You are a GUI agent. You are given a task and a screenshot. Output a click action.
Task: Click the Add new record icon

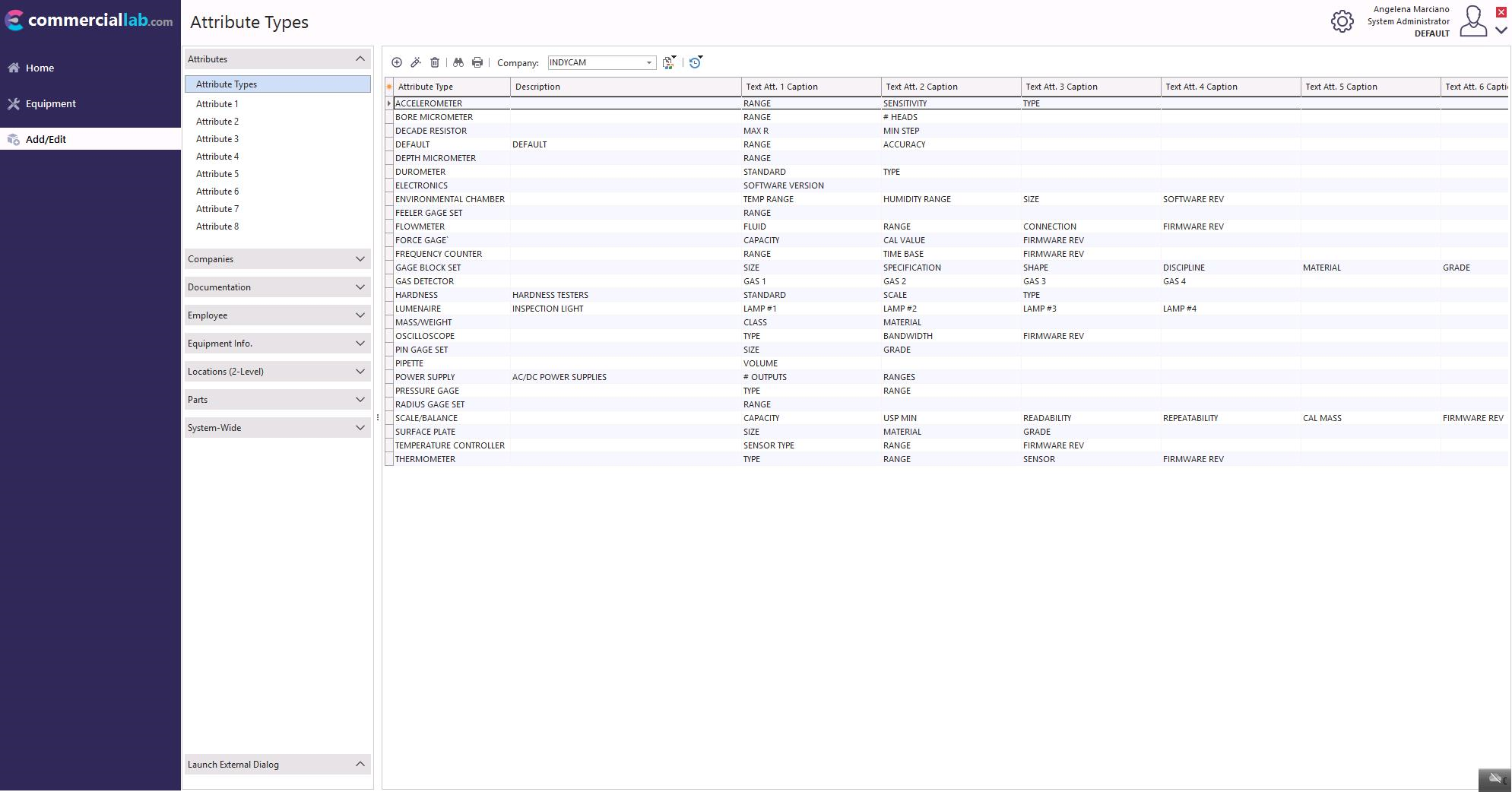click(397, 62)
